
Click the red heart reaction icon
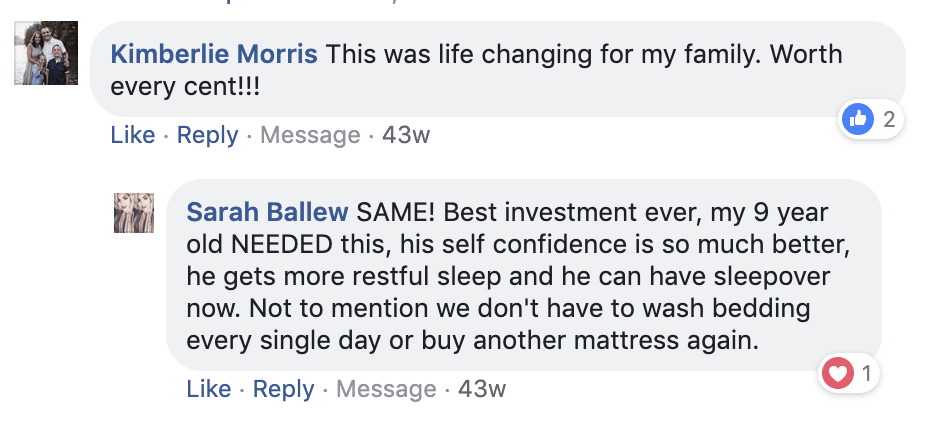[x=836, y=375]
